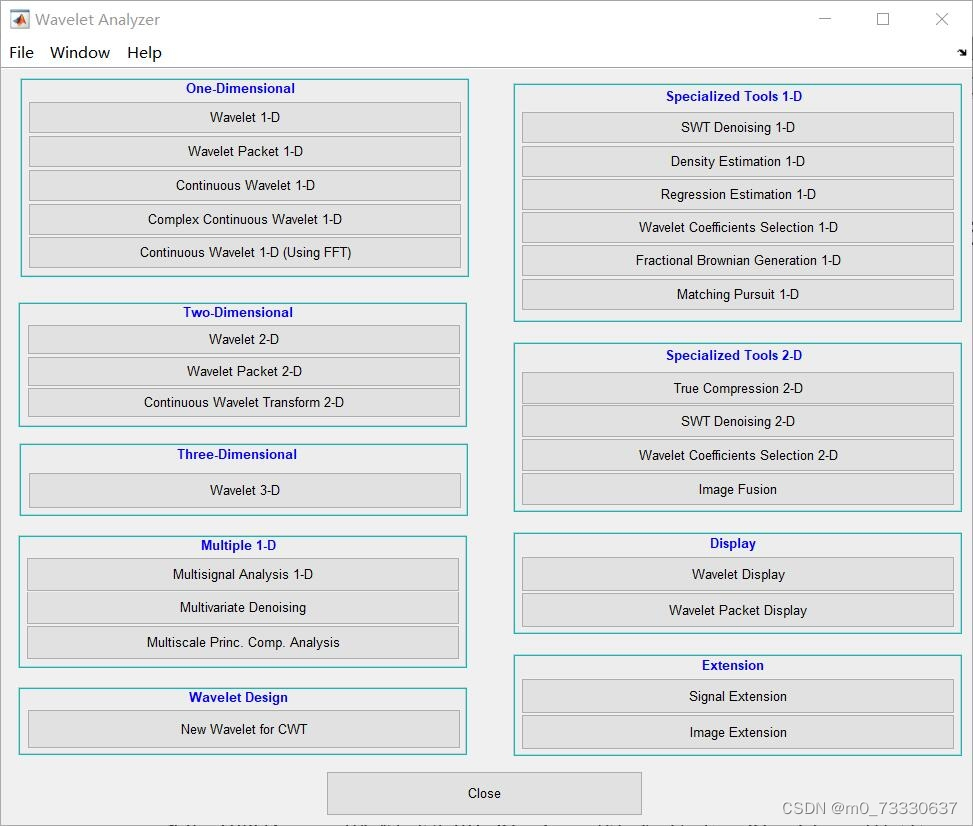
Task: Open Wavelet Packet 2-D
Action: click(244, 371)
